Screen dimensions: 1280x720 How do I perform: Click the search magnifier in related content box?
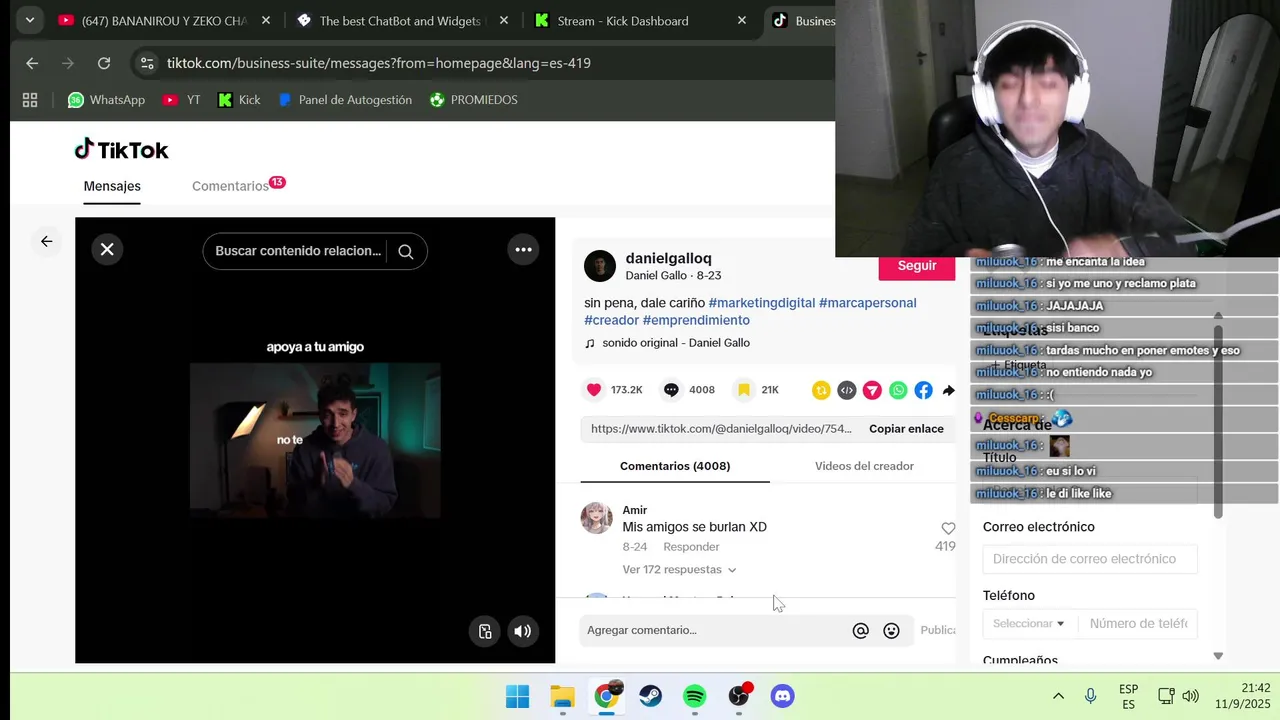coord(405,251)
